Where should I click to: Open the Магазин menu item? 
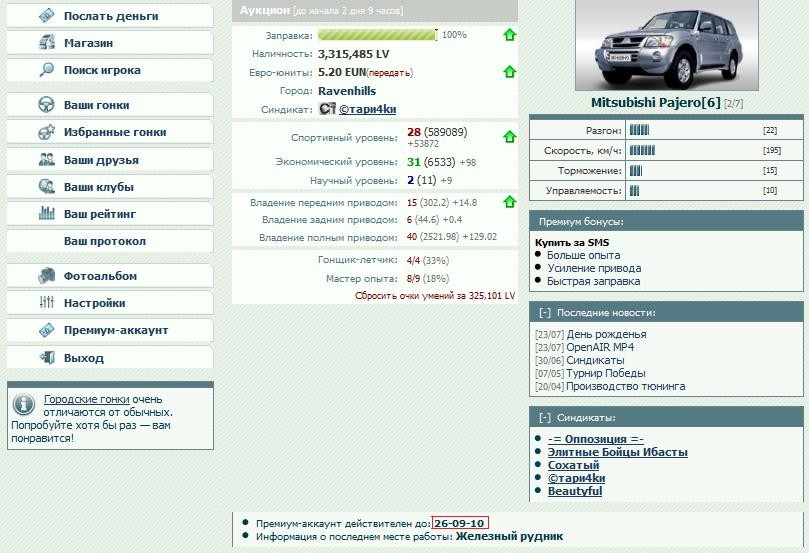coord(110,43)
